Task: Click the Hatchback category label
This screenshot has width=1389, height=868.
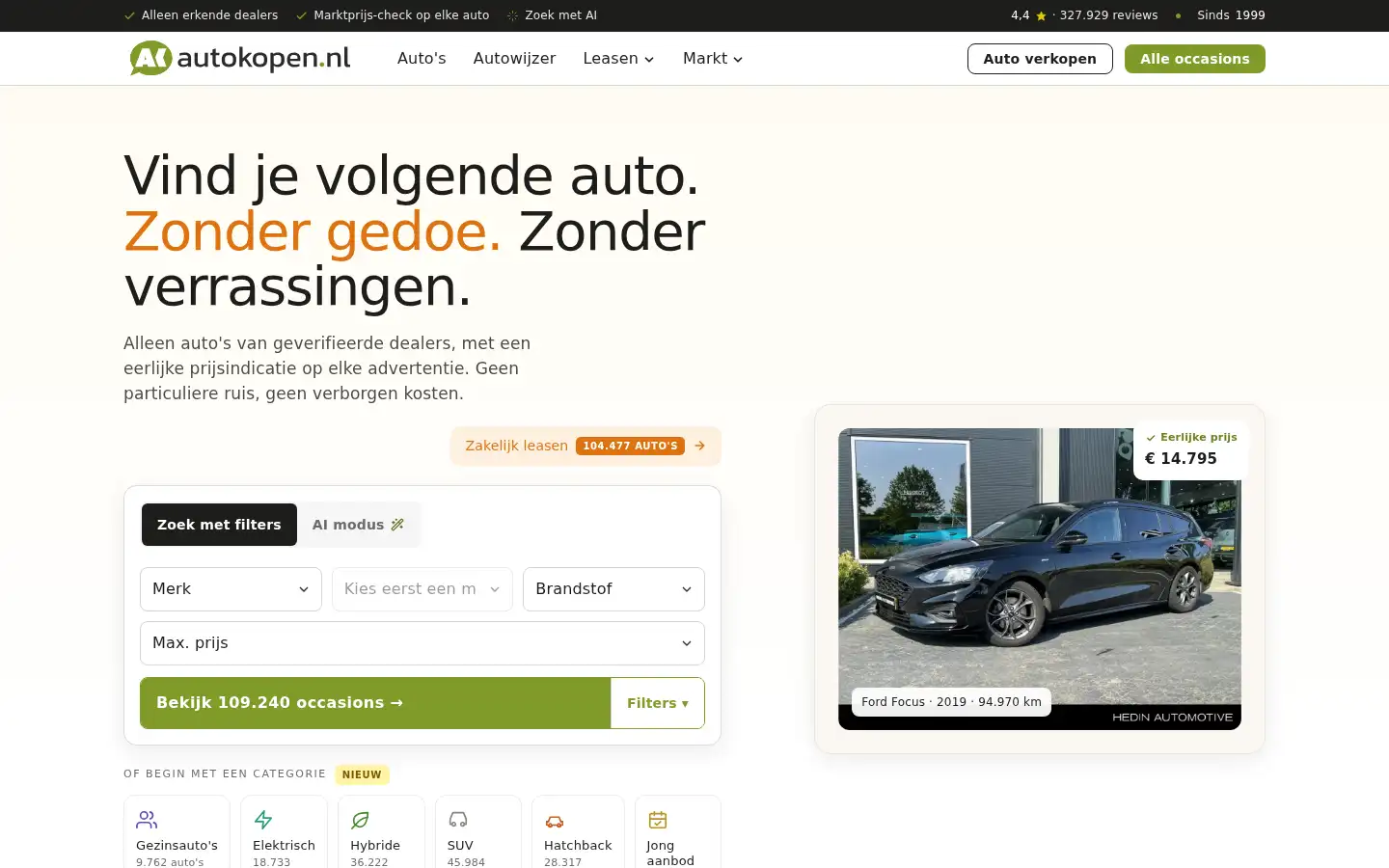Action: click(578, 846)
